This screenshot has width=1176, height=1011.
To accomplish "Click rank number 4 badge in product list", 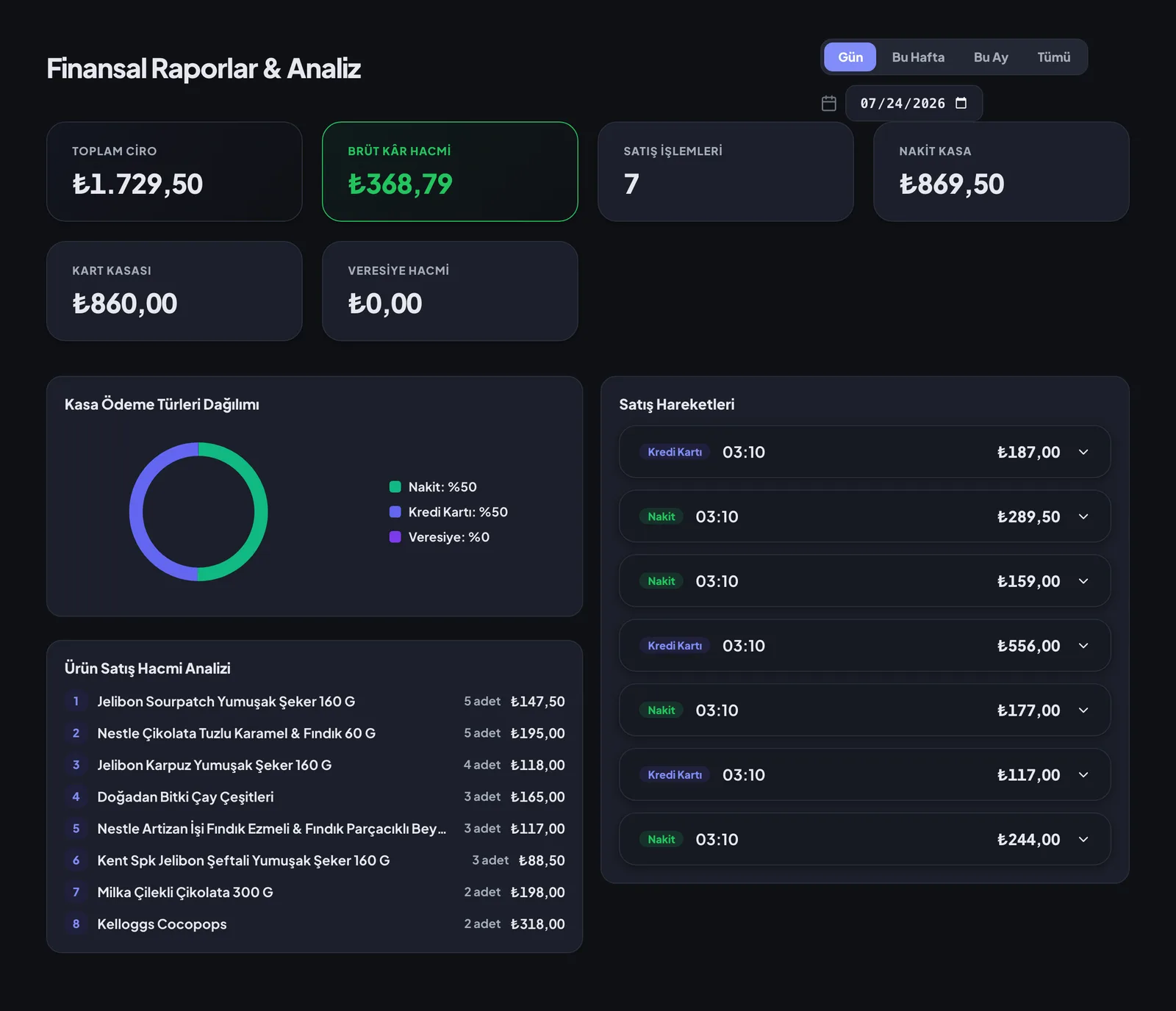I will (x=76, y=796).
